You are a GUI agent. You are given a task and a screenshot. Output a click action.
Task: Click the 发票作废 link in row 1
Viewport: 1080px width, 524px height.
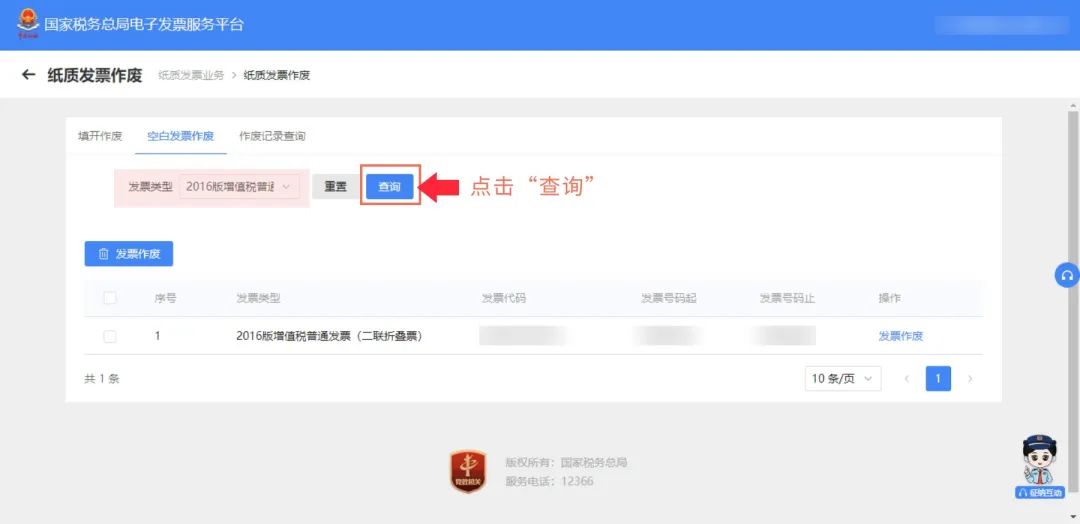(x=900, y=336)
